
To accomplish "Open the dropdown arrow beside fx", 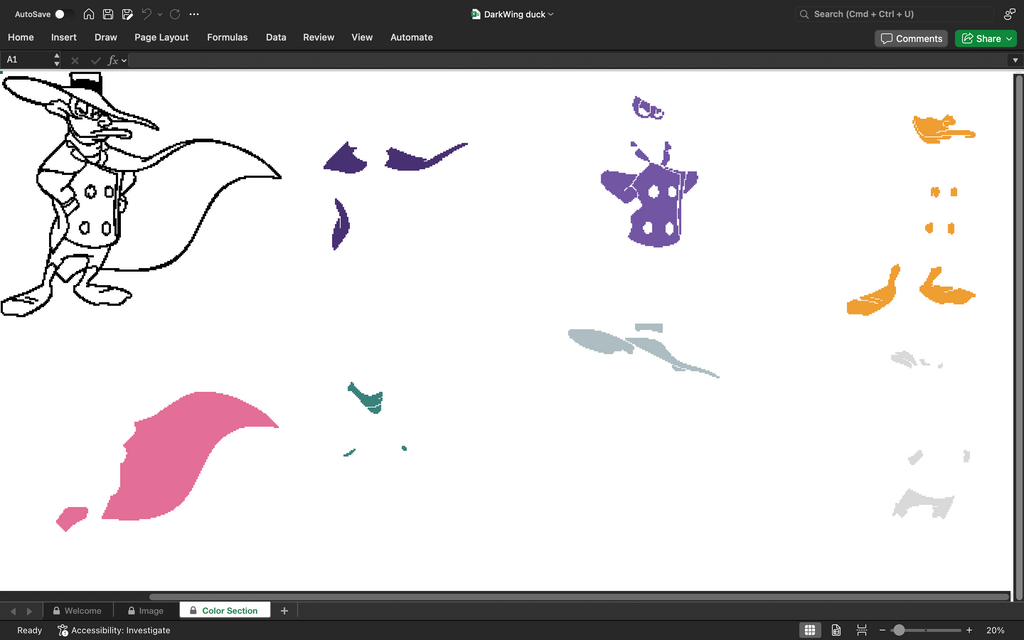I will click(x=124, y=60).
